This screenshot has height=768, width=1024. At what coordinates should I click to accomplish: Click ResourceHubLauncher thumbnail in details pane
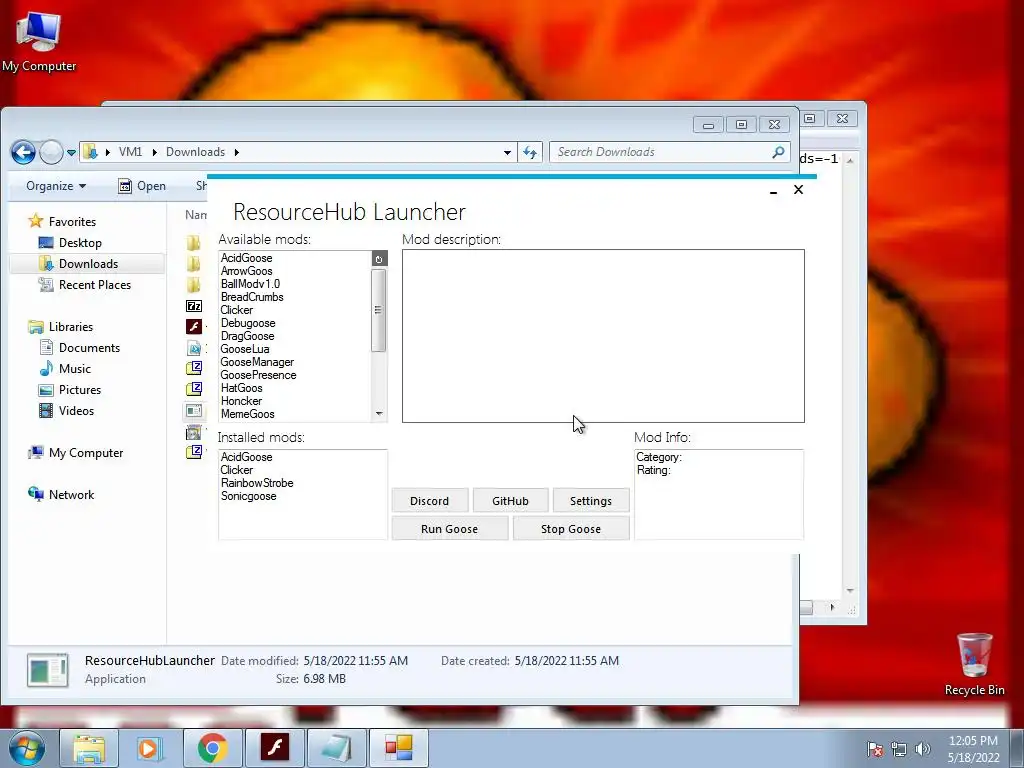48,670
